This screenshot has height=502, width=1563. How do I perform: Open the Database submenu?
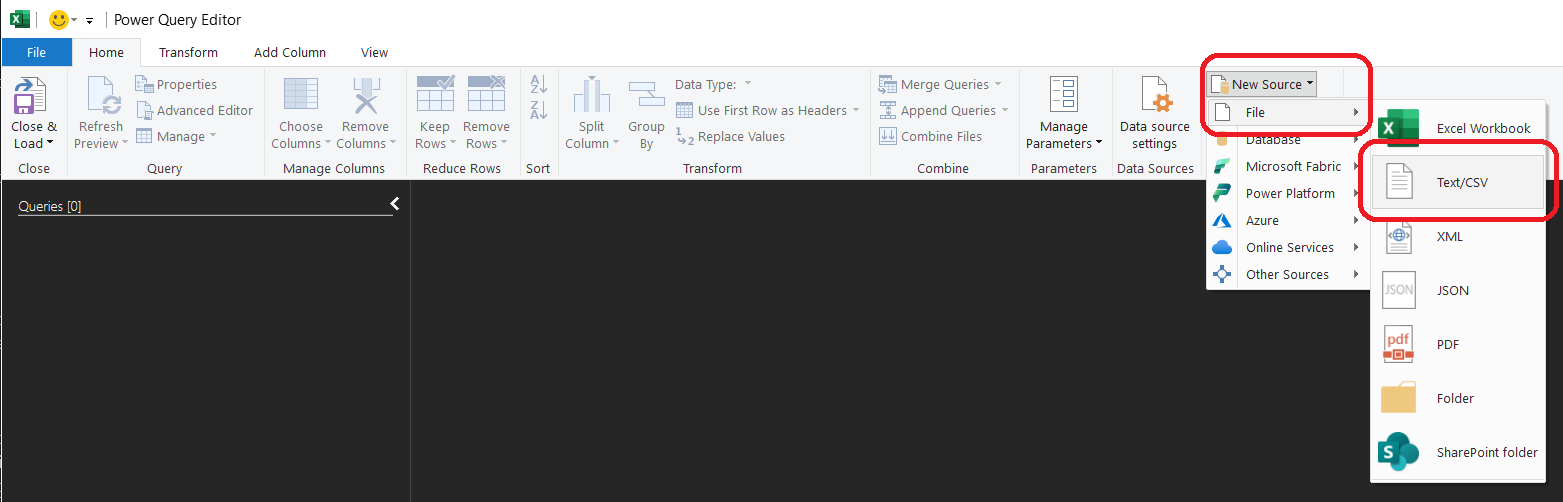click(1288, 140)
